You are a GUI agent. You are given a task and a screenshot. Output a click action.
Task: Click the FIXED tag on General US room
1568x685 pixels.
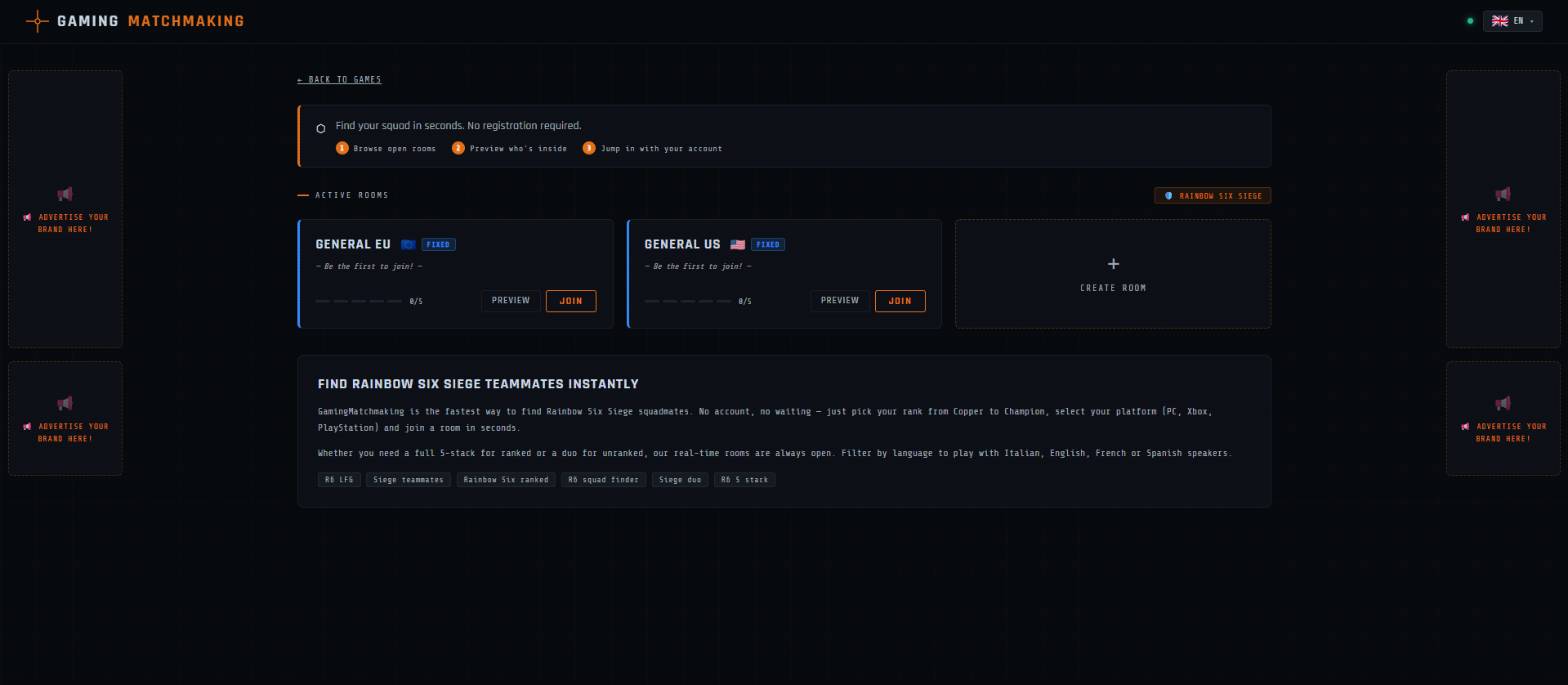coord(768,244)
